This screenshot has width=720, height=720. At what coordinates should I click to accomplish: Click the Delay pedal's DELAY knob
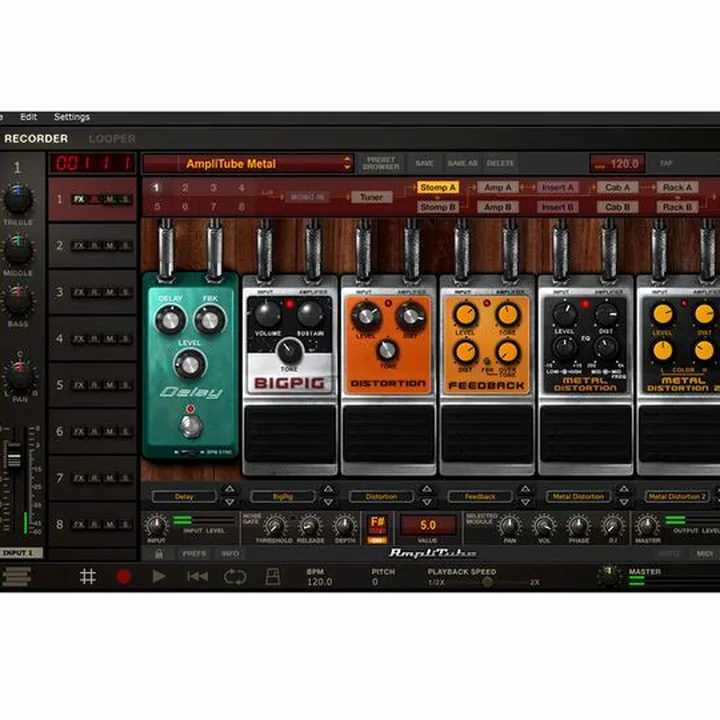pyautogui.click(x=170, y=320)
